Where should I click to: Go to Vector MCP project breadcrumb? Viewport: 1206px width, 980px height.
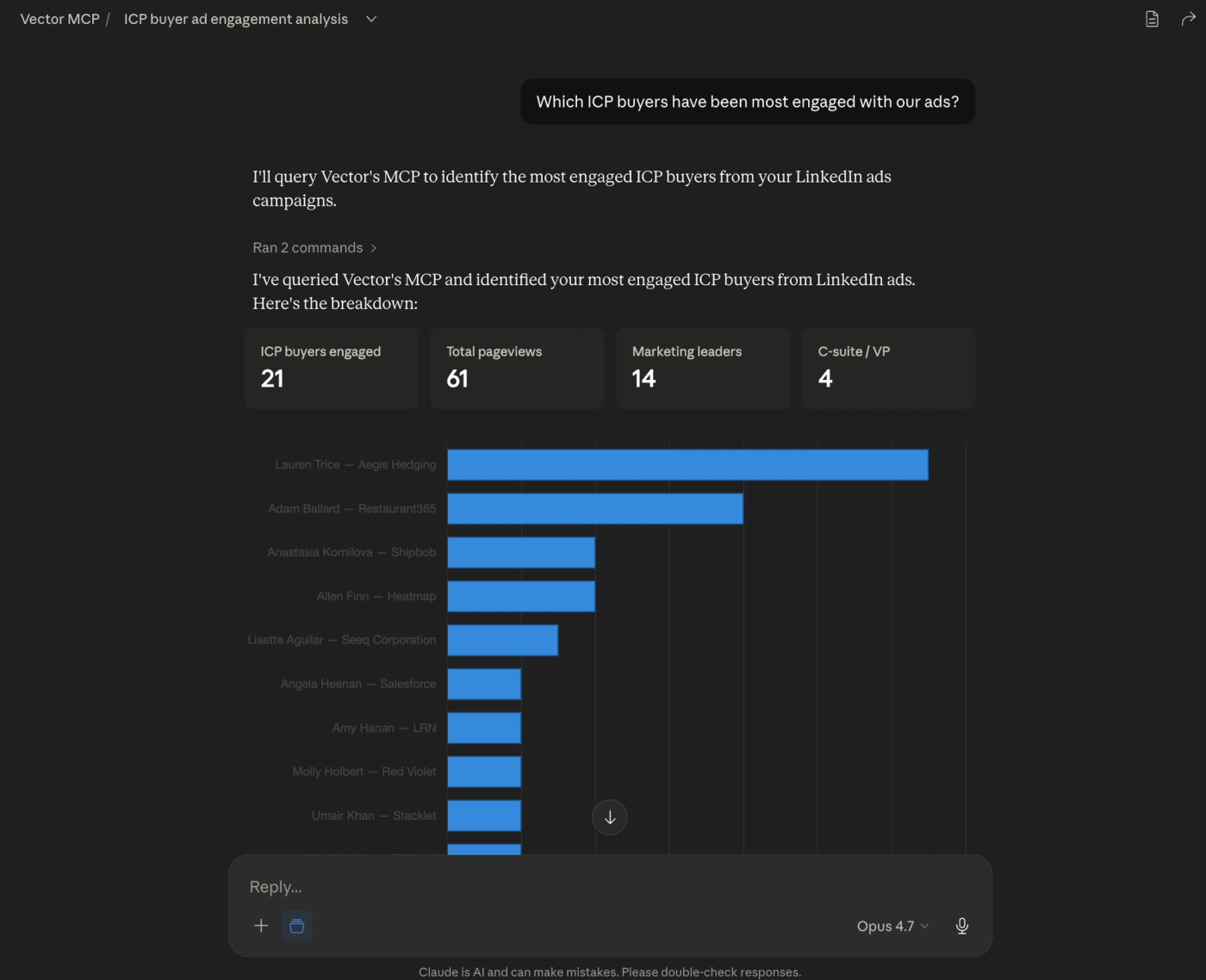point(59,19)
